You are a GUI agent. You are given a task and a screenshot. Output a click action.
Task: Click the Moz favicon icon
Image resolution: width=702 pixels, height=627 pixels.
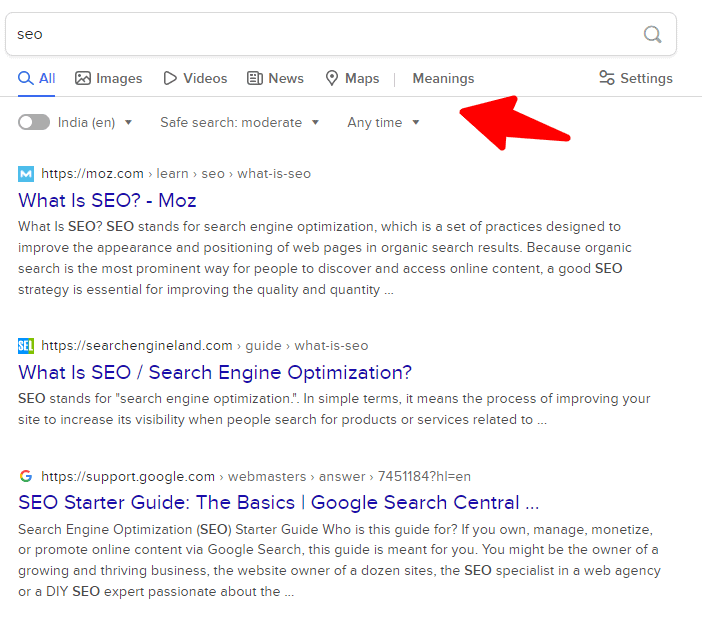(x=26, y=174)
